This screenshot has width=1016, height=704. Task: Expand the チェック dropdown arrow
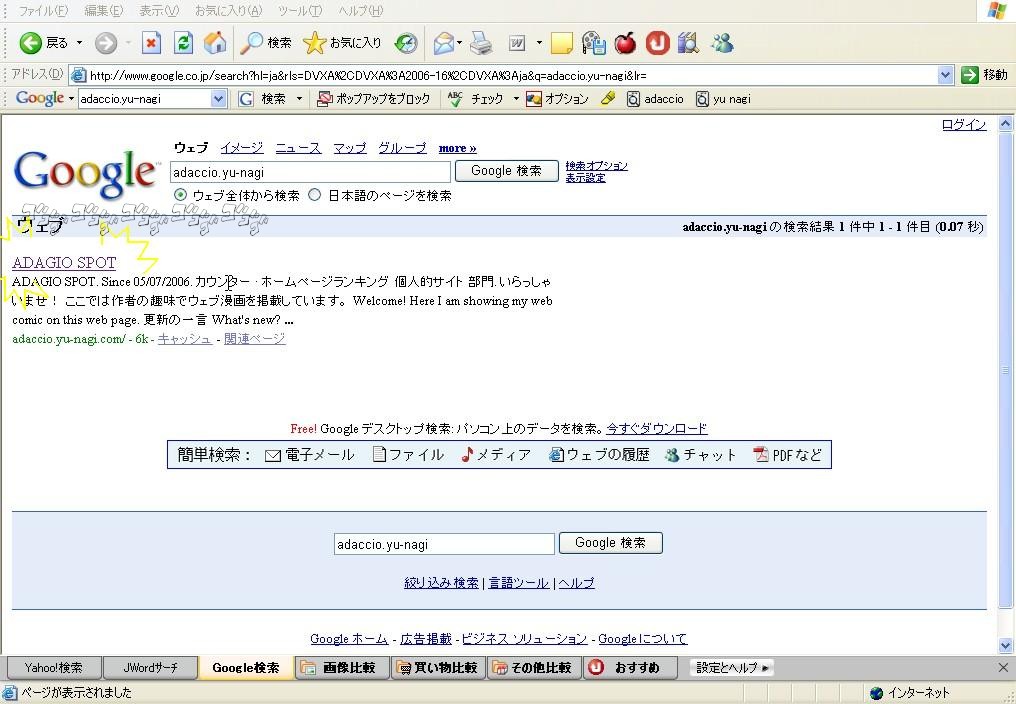(x=516, y=99)
